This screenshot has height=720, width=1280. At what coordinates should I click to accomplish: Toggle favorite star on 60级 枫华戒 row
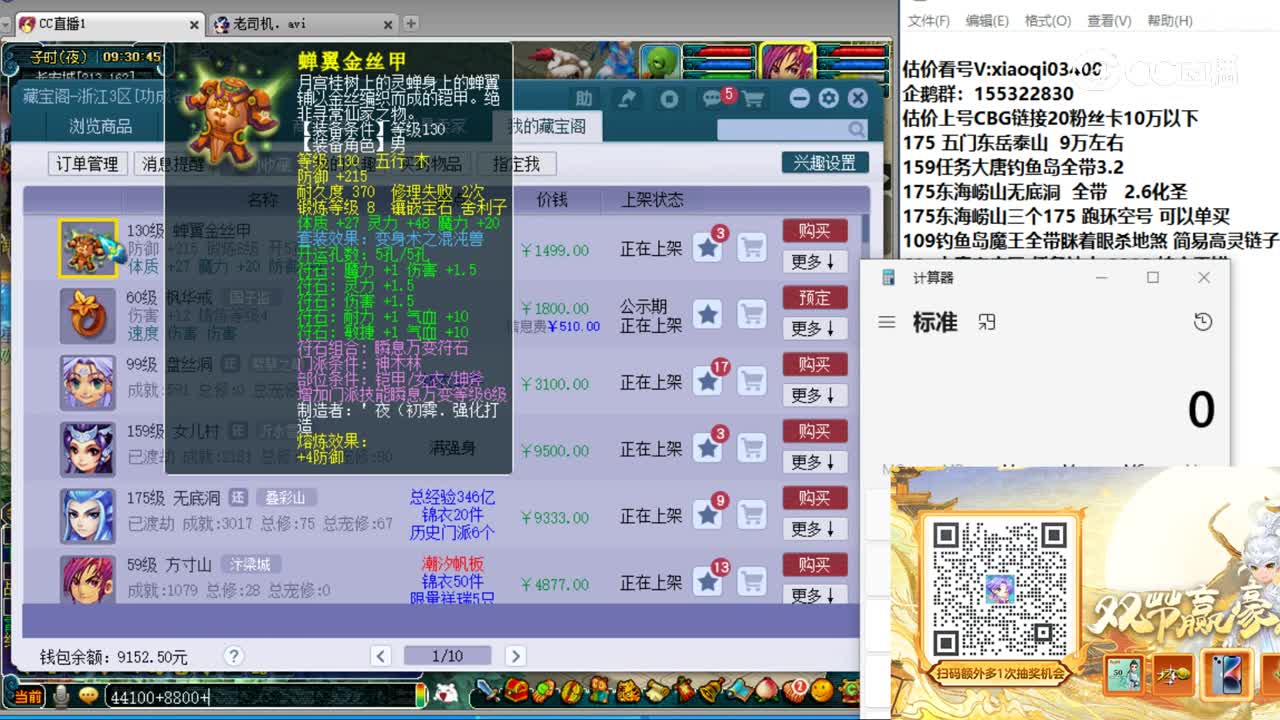click(x=708, y=315)
